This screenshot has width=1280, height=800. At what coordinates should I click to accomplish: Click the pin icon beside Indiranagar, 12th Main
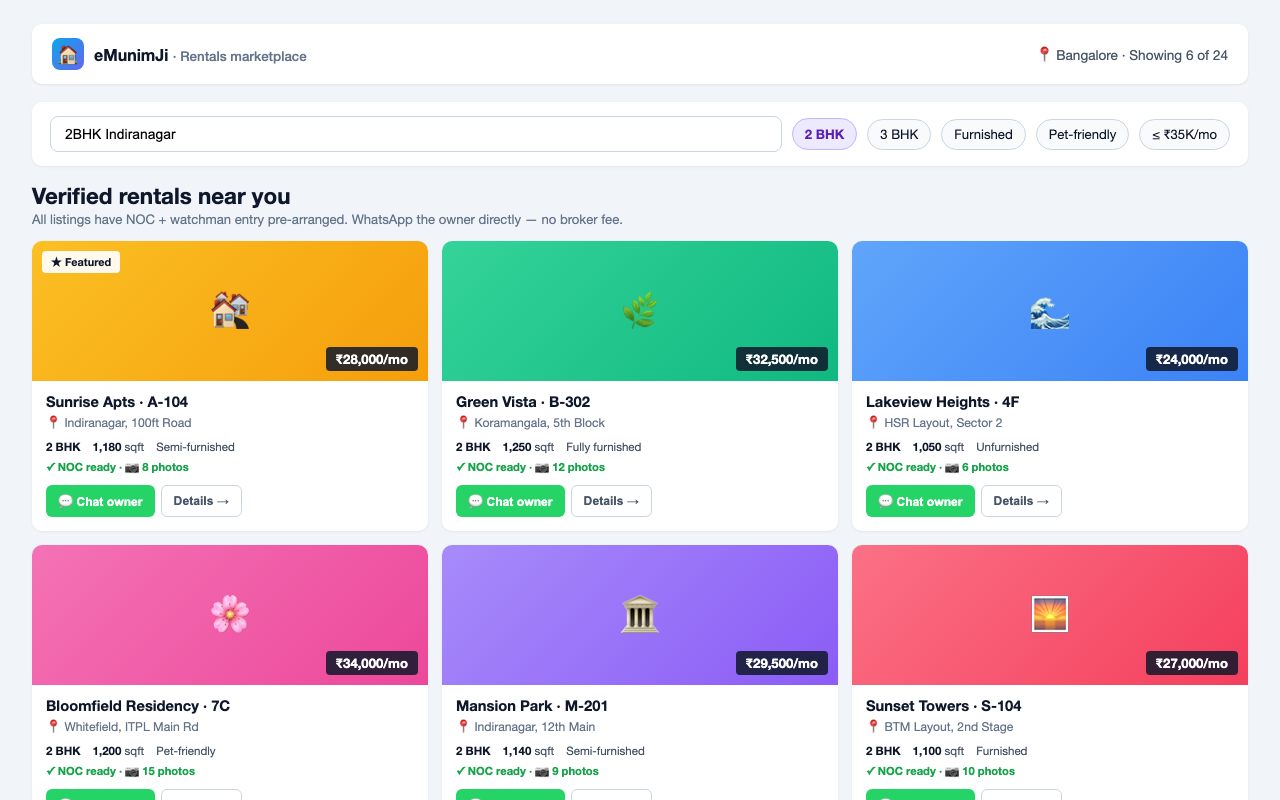[463, 727]
